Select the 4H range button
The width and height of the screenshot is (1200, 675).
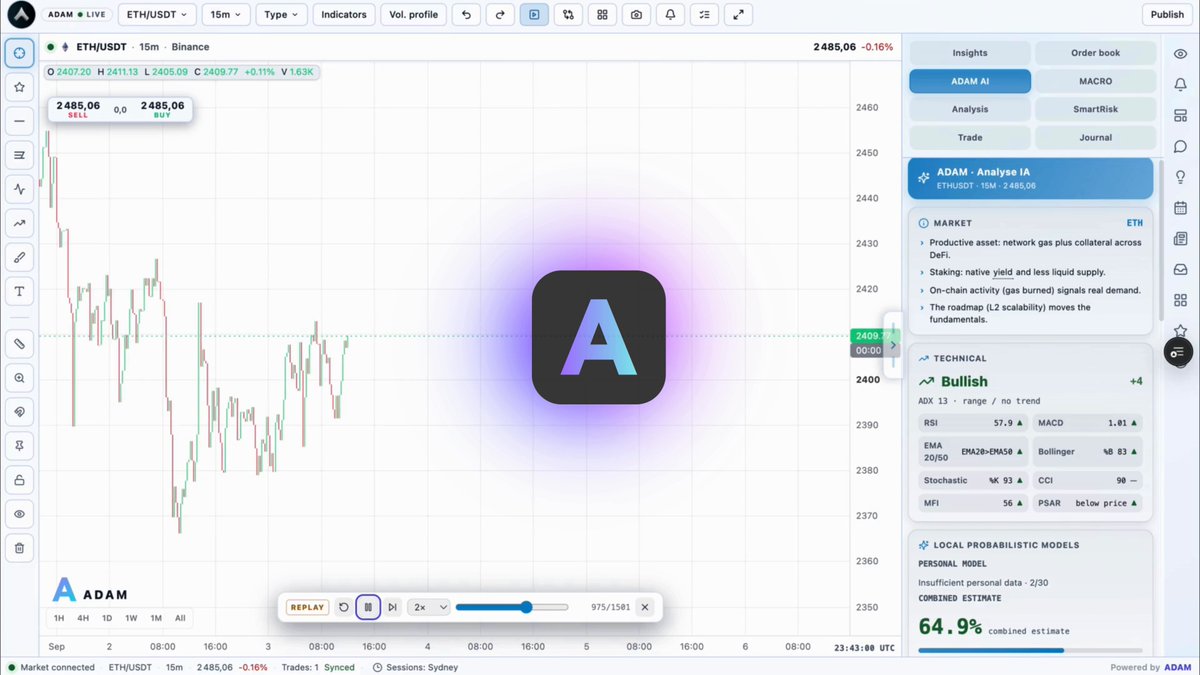[83, 618]
